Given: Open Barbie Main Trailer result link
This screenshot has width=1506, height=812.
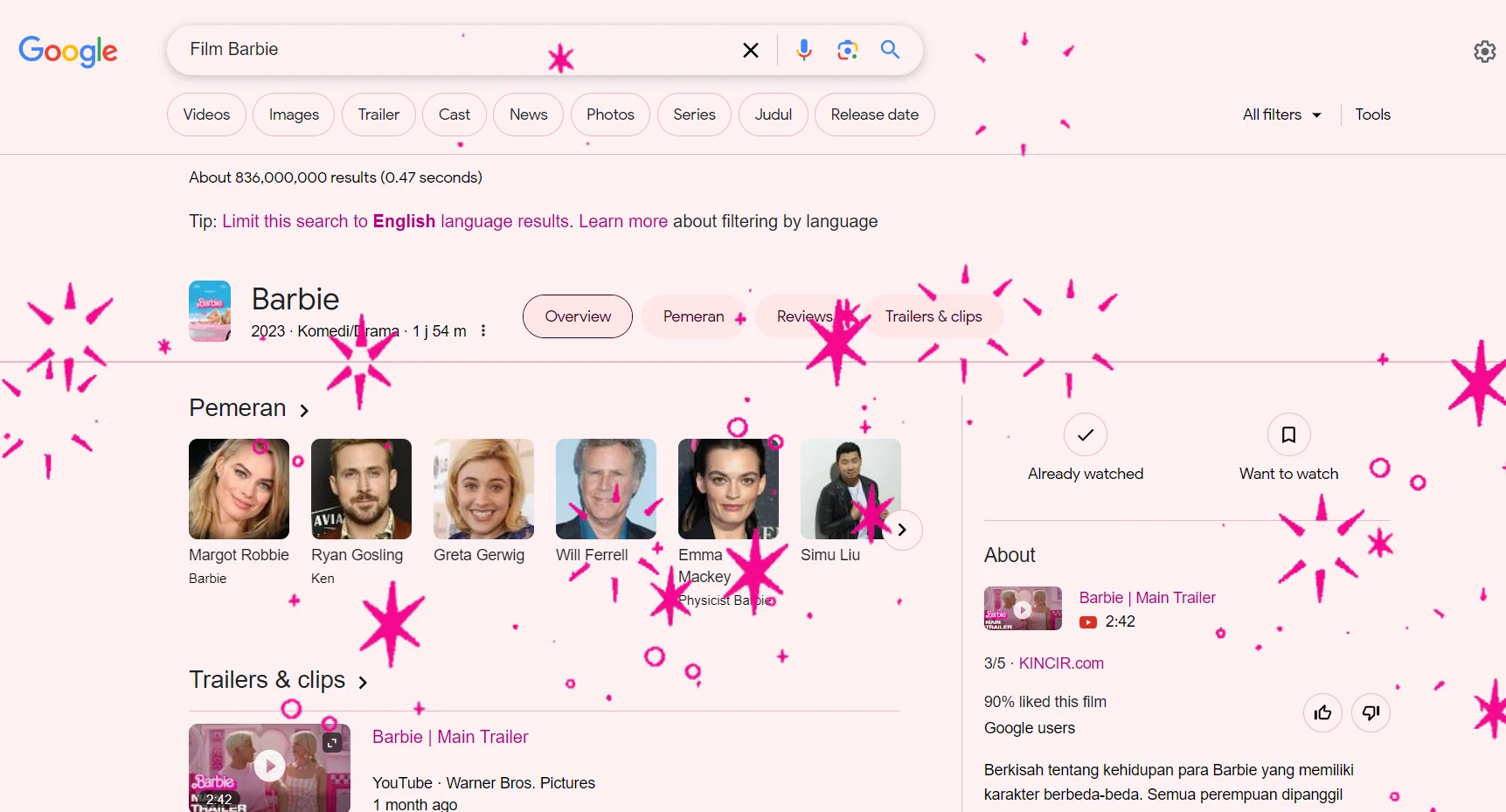Looking at the screenshot, I should tap(450, 737).
